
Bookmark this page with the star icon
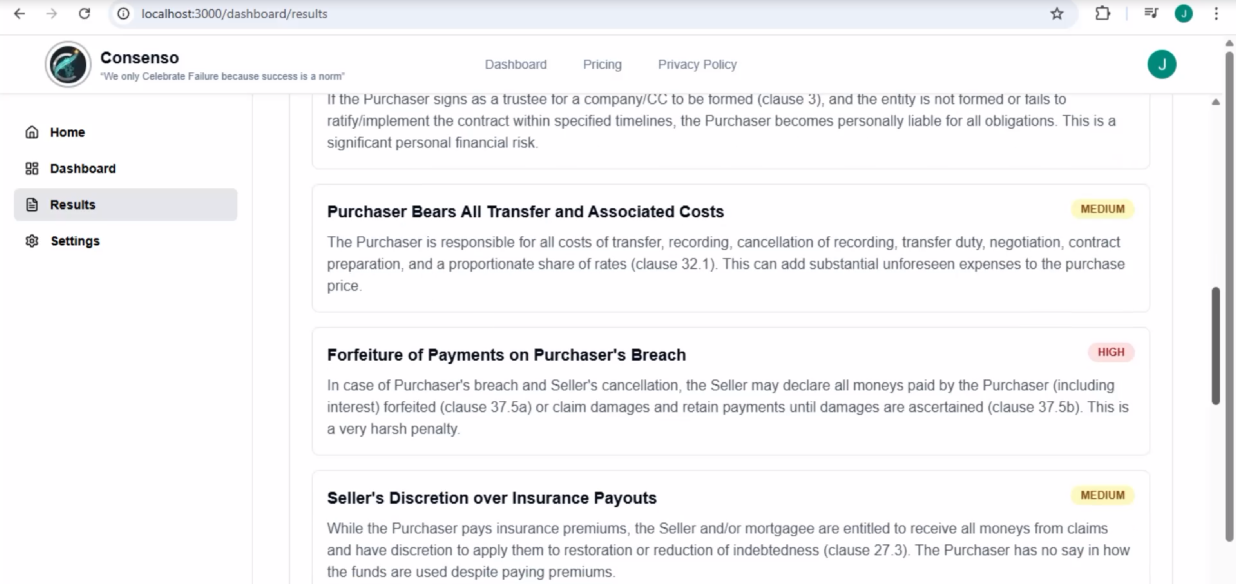click(1057, 14)
